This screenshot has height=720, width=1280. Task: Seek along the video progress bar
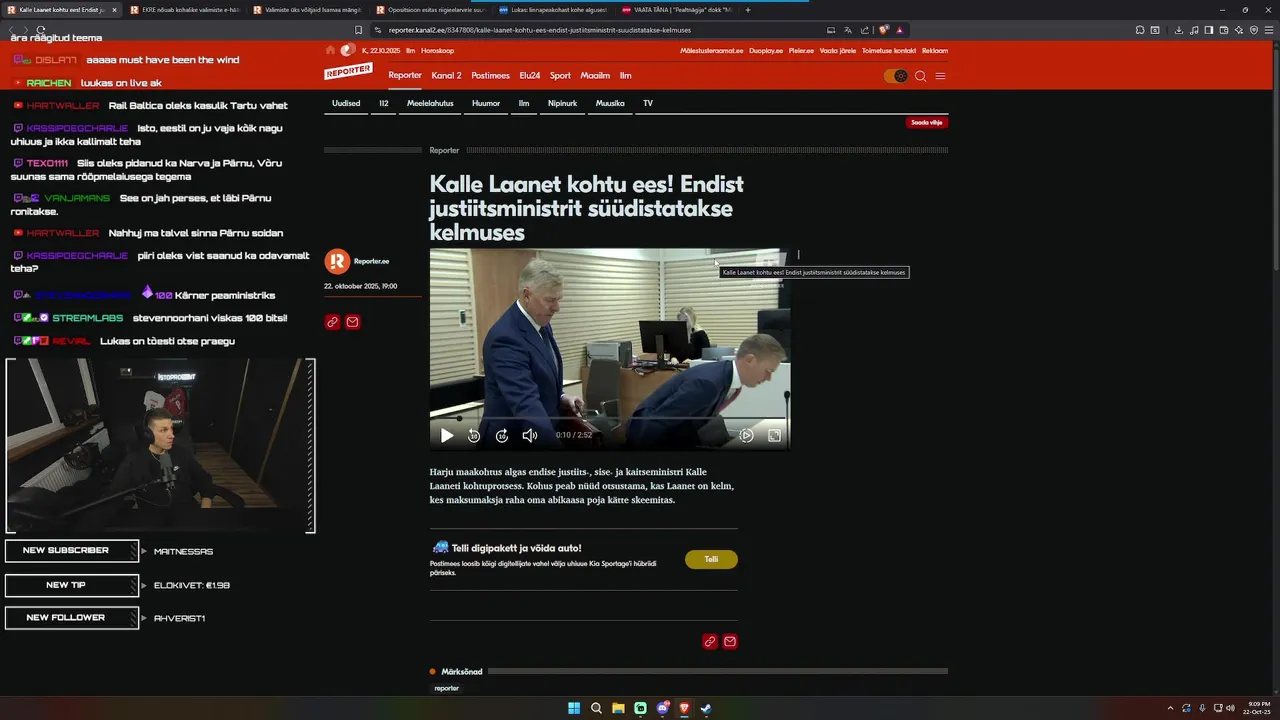coord(610,418)
